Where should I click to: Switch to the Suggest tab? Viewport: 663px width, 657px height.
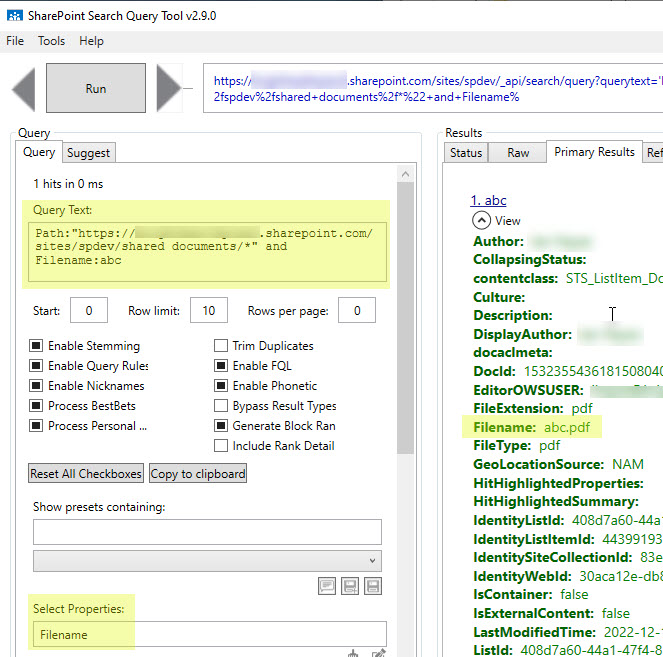pos(89,153)
